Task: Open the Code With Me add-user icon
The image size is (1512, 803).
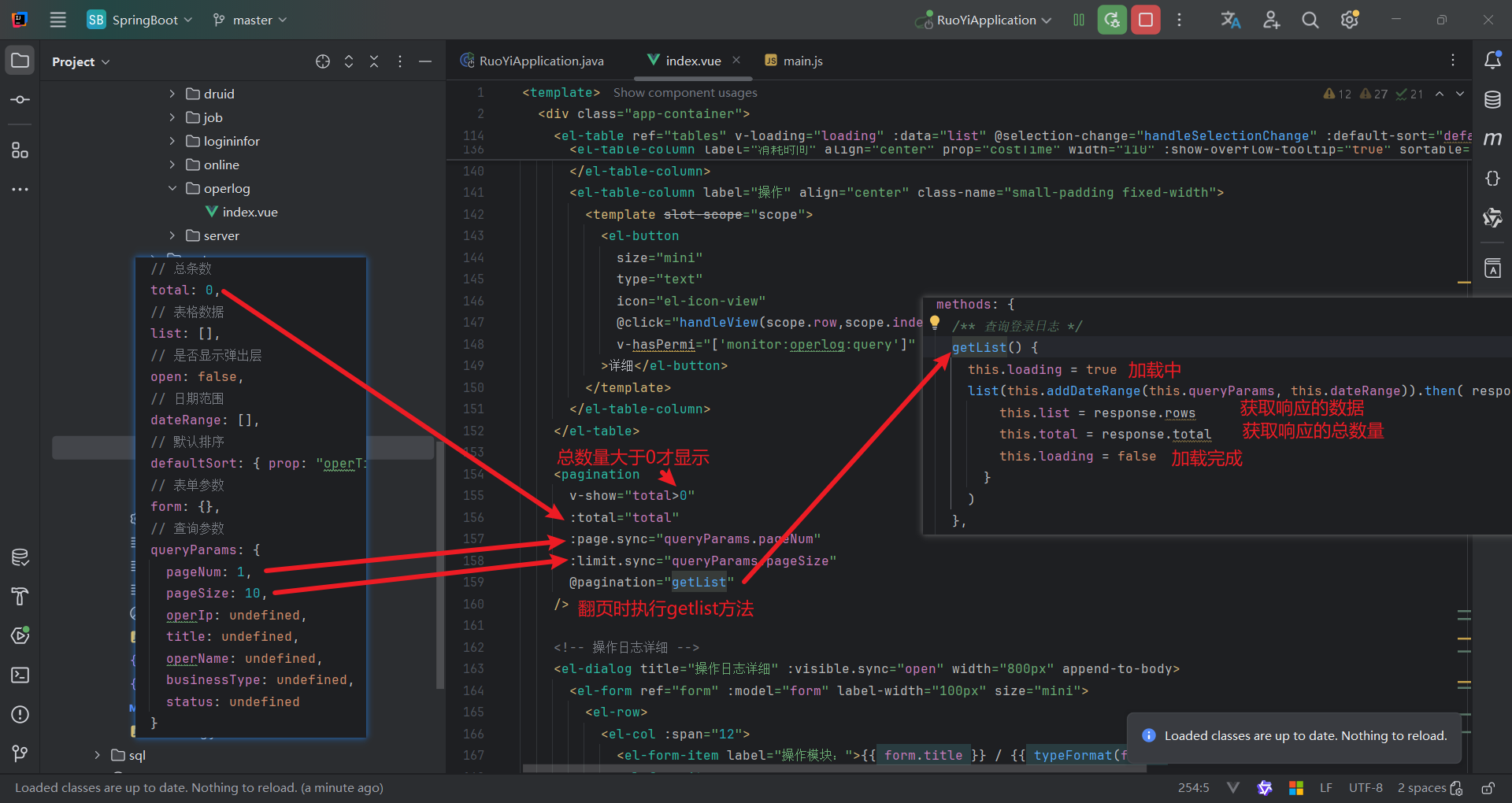Action: (1271, 20)
